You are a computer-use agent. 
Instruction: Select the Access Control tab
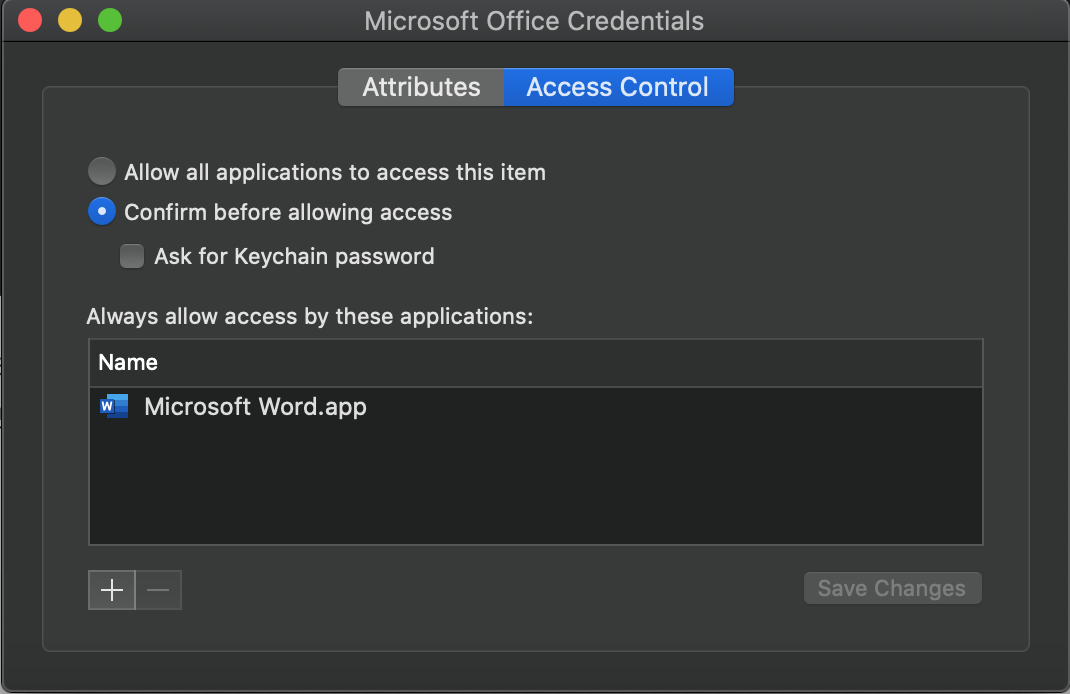pos(618,87)
